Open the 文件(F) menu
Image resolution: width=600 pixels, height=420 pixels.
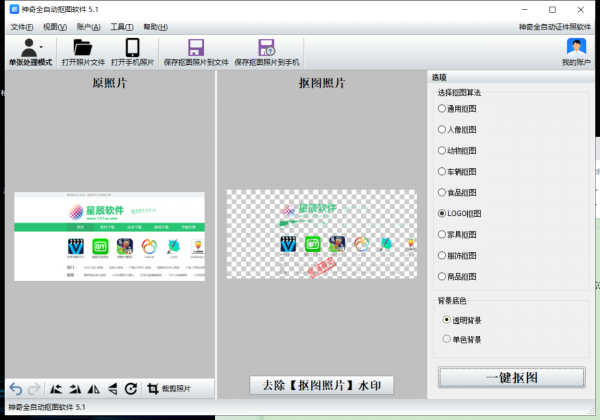(22, 27)
